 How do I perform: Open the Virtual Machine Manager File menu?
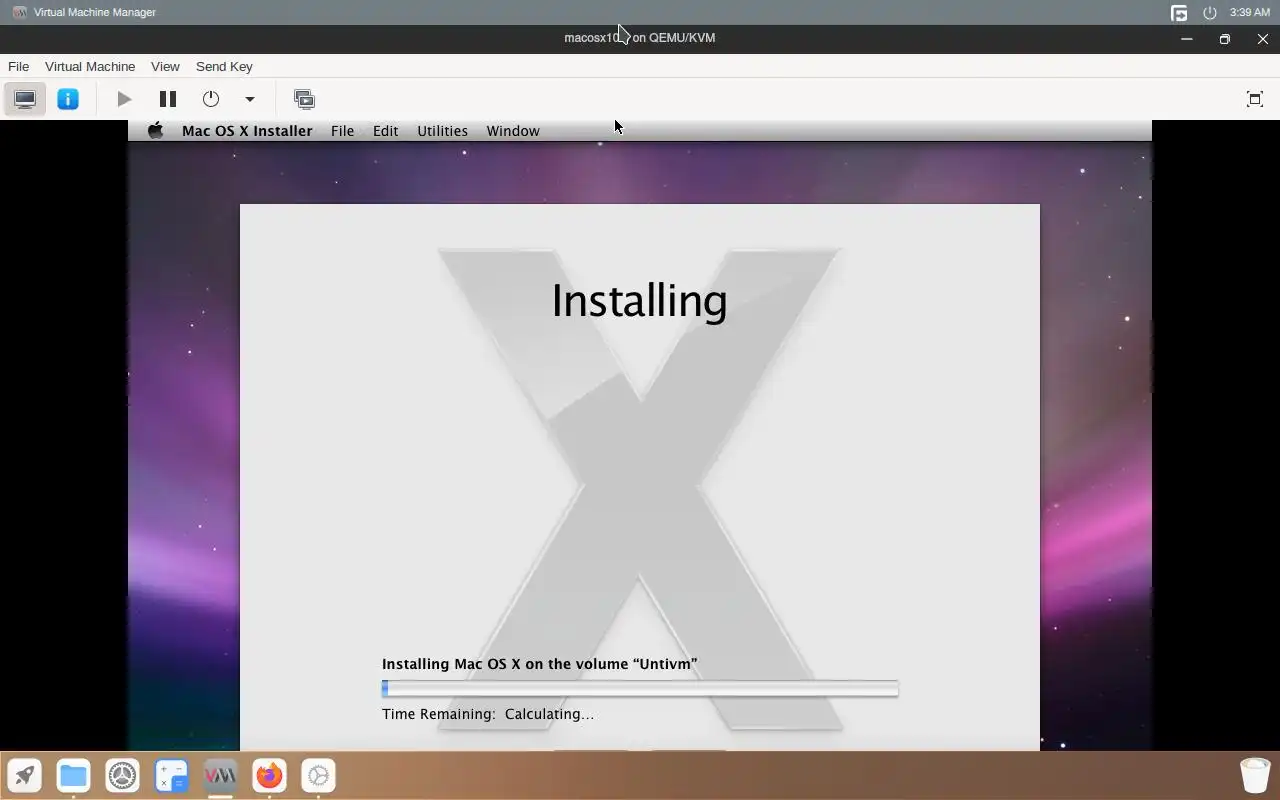click(x=18, y=66)
